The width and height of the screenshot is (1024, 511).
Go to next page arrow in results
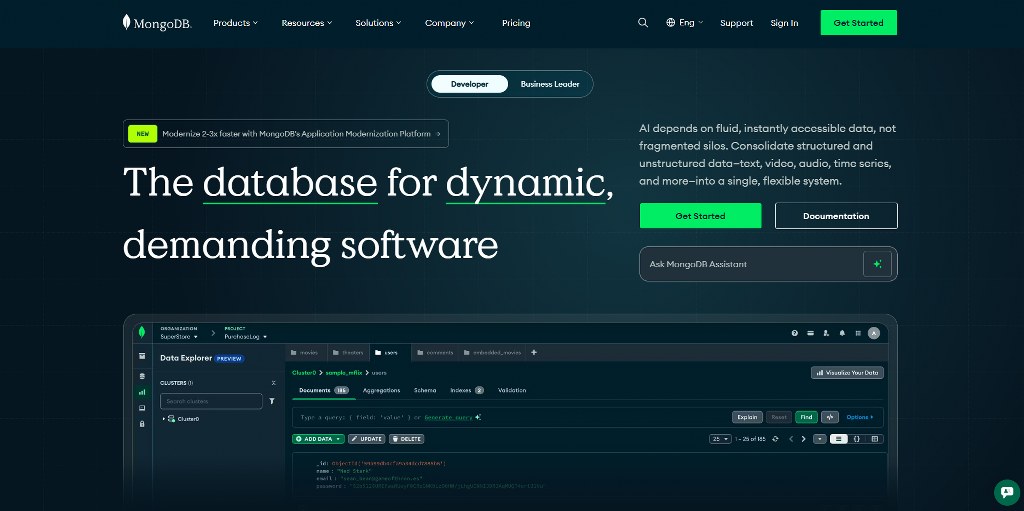pos(803,439)
